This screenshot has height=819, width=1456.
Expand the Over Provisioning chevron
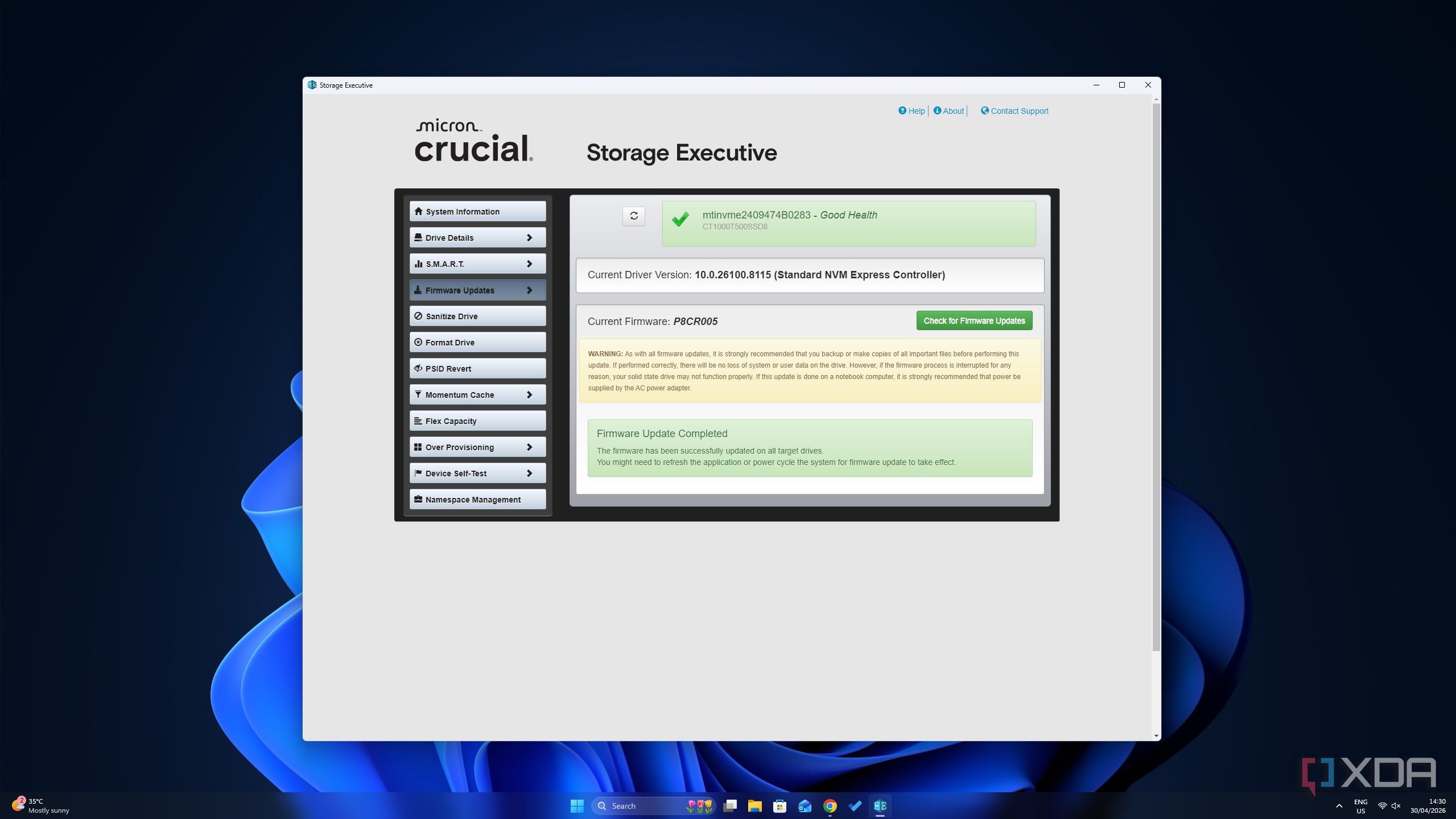pos(529,447)
